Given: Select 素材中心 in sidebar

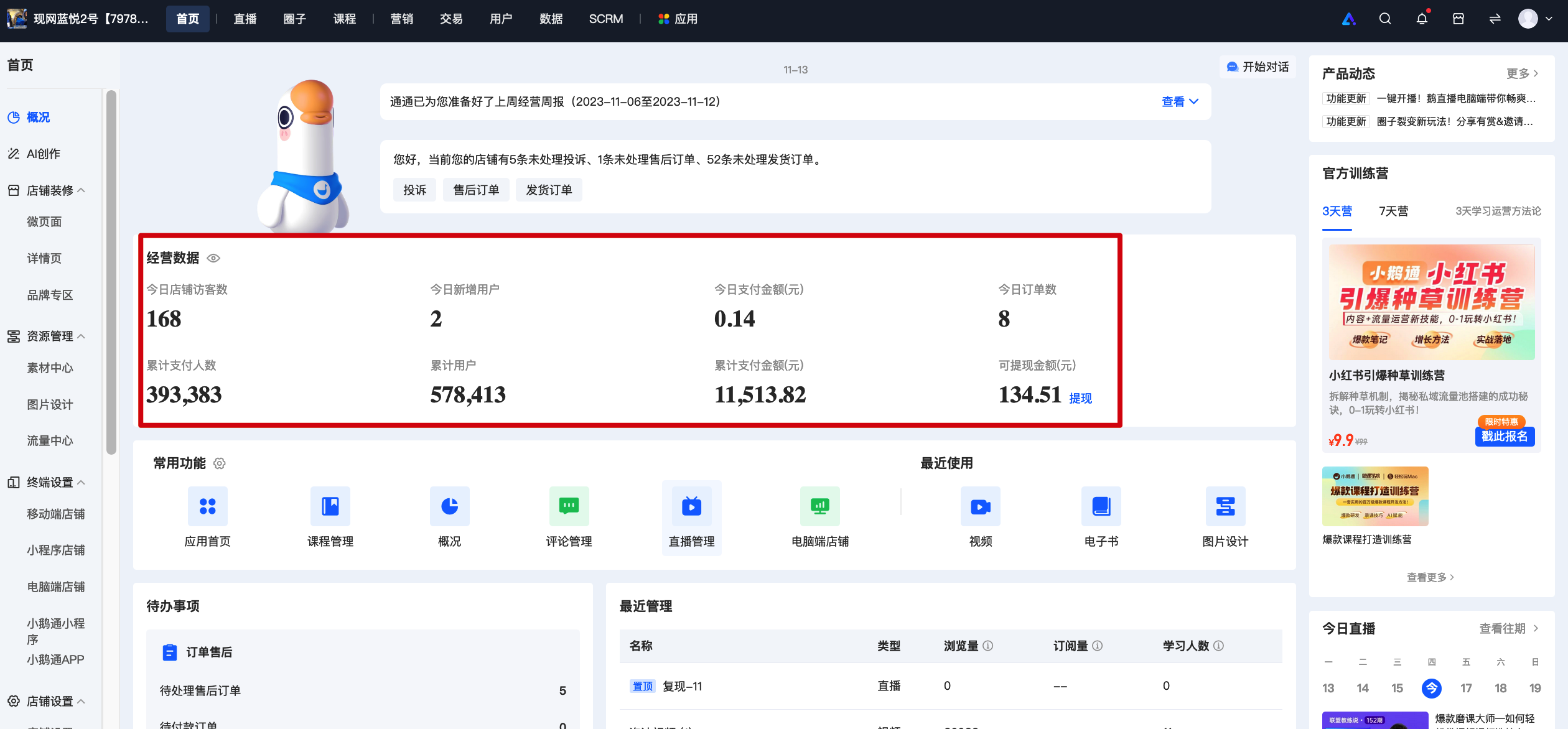Looking at the screenshot, I should click(50, 368).
